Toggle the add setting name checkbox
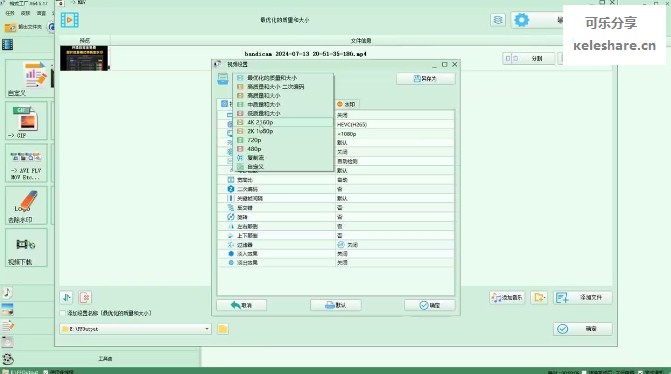The height and width of the screenshot is (374, 671). 63,313
